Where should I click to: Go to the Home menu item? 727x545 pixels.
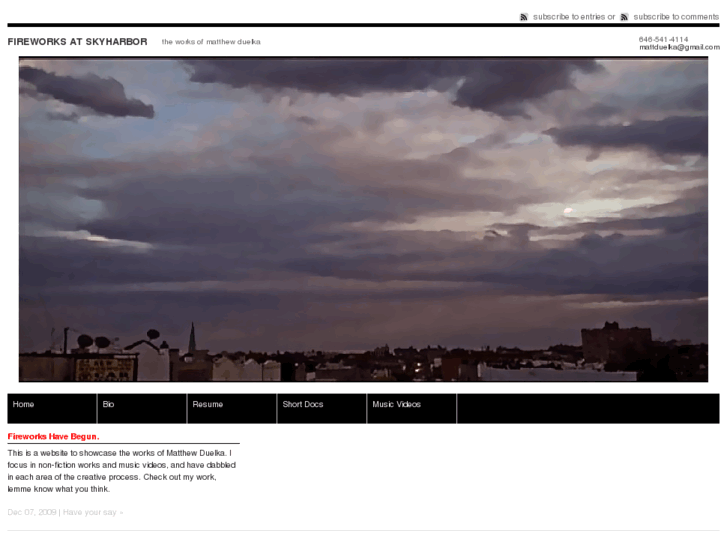coord(52,408)
